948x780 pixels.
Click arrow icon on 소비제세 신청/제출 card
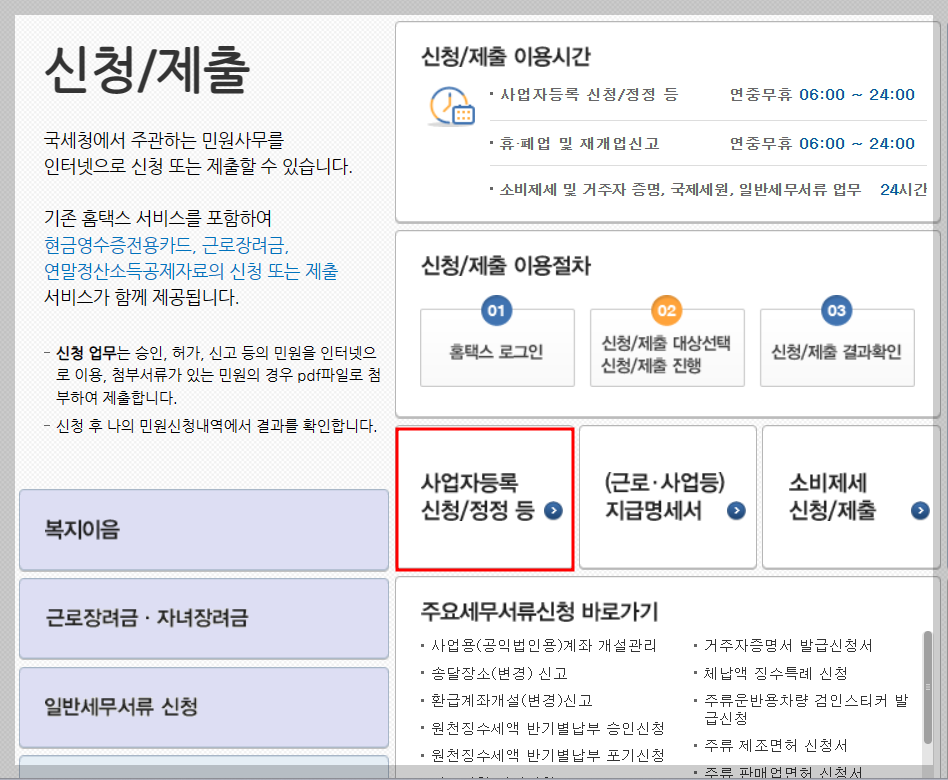point(918,510)
